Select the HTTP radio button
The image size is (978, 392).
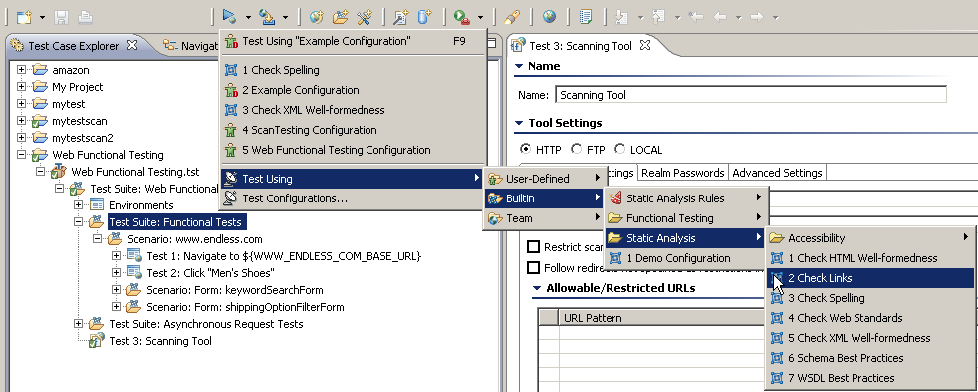[526, 149]
